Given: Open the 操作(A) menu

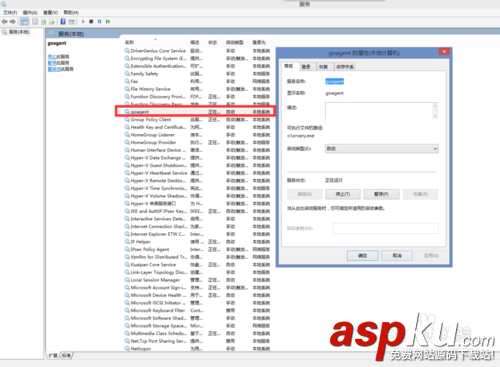Looking at the screenshot, I should tap(30, 13).
